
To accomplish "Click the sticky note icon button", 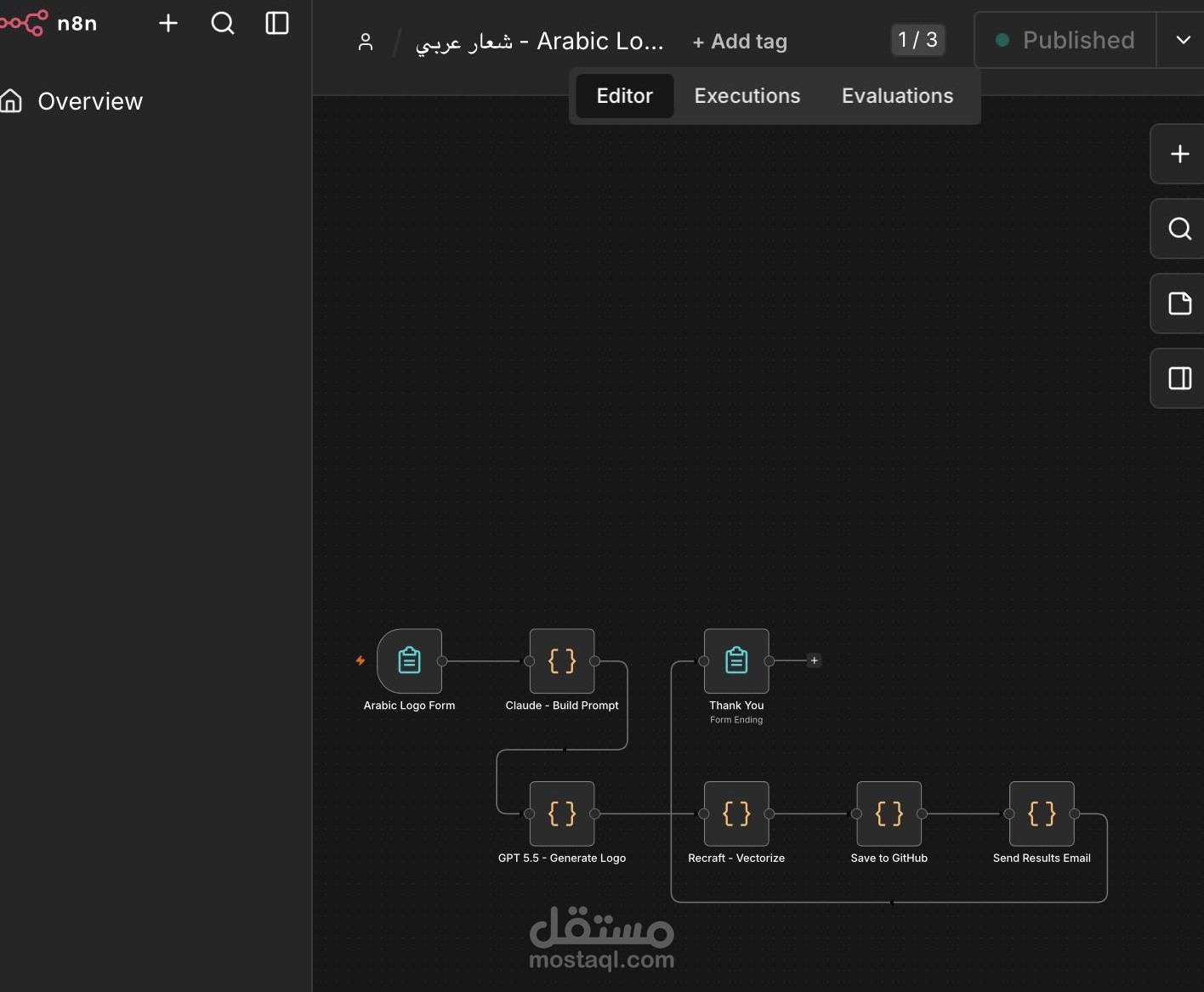I will coord(1179,303).
